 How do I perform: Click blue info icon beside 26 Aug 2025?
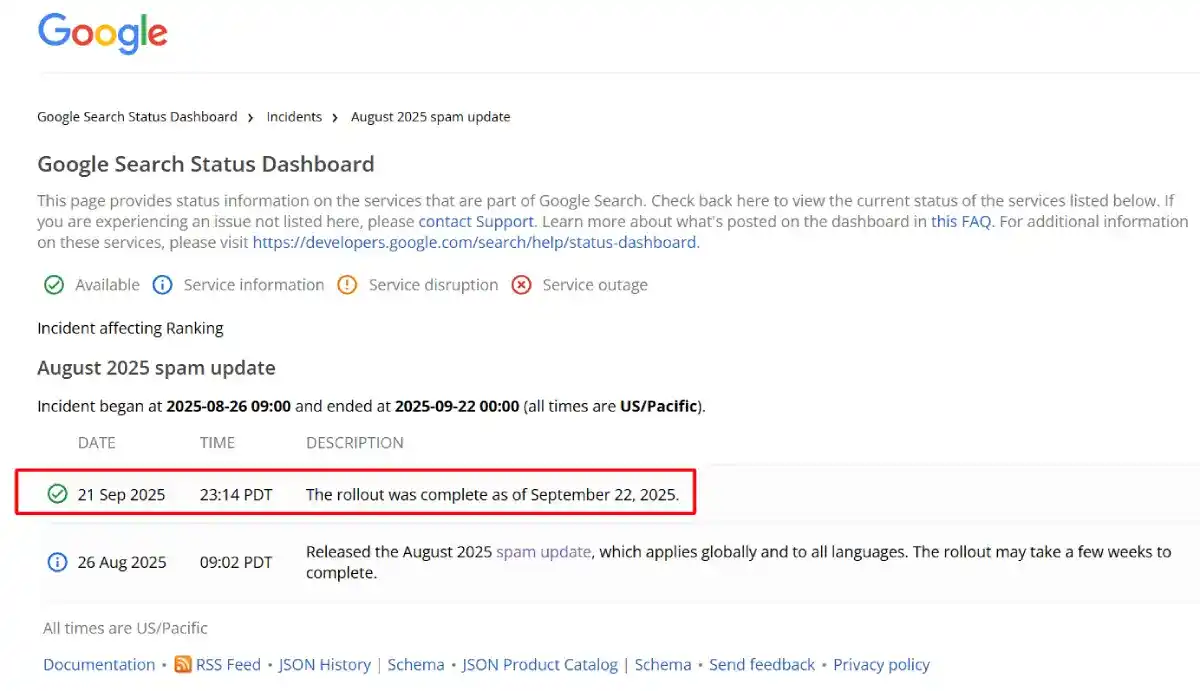point(57,562)
